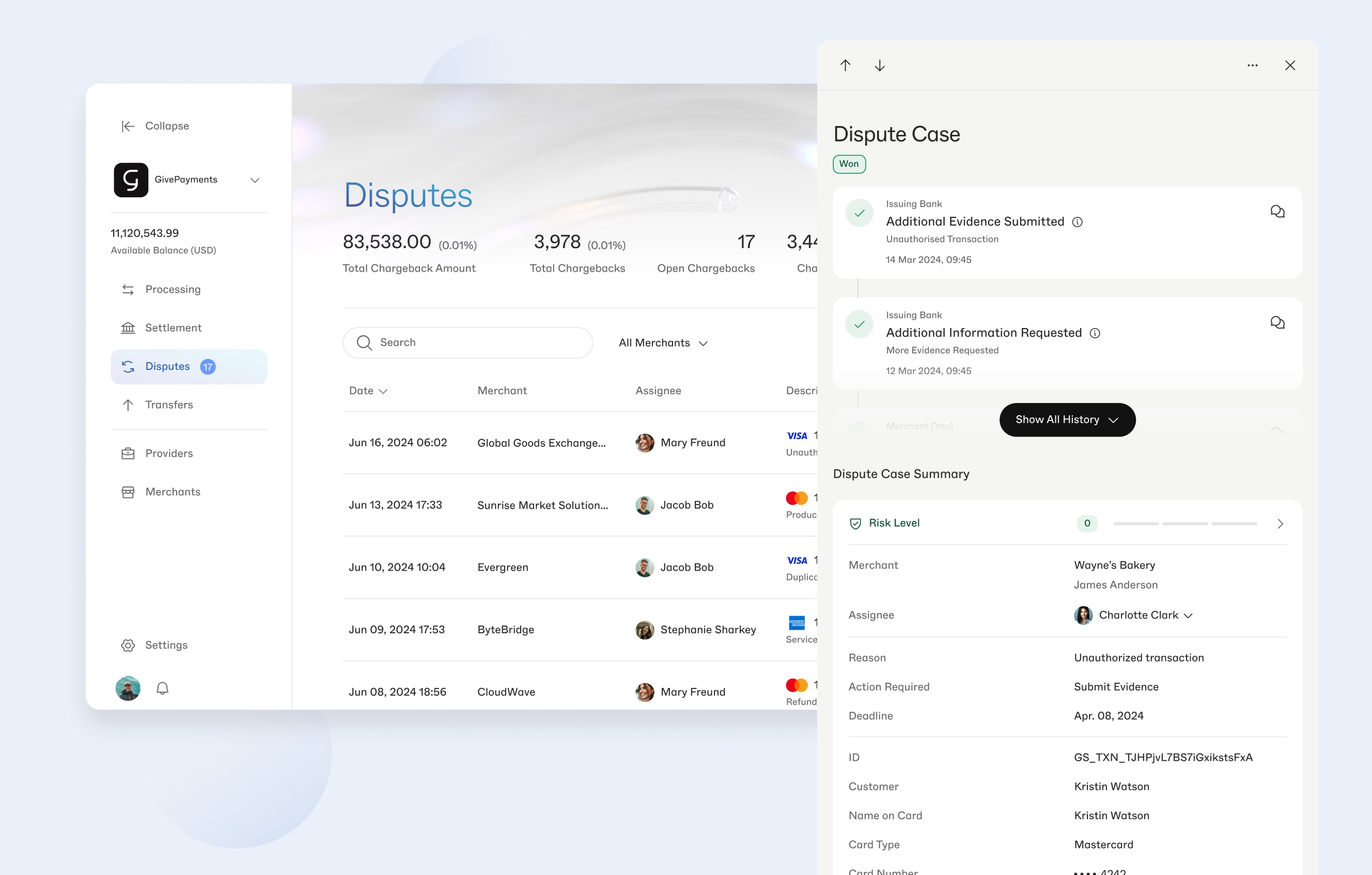This screenshot has width=1372, height=875.
Task: Open the GivePayments logo
Action: tap(131, 180)
